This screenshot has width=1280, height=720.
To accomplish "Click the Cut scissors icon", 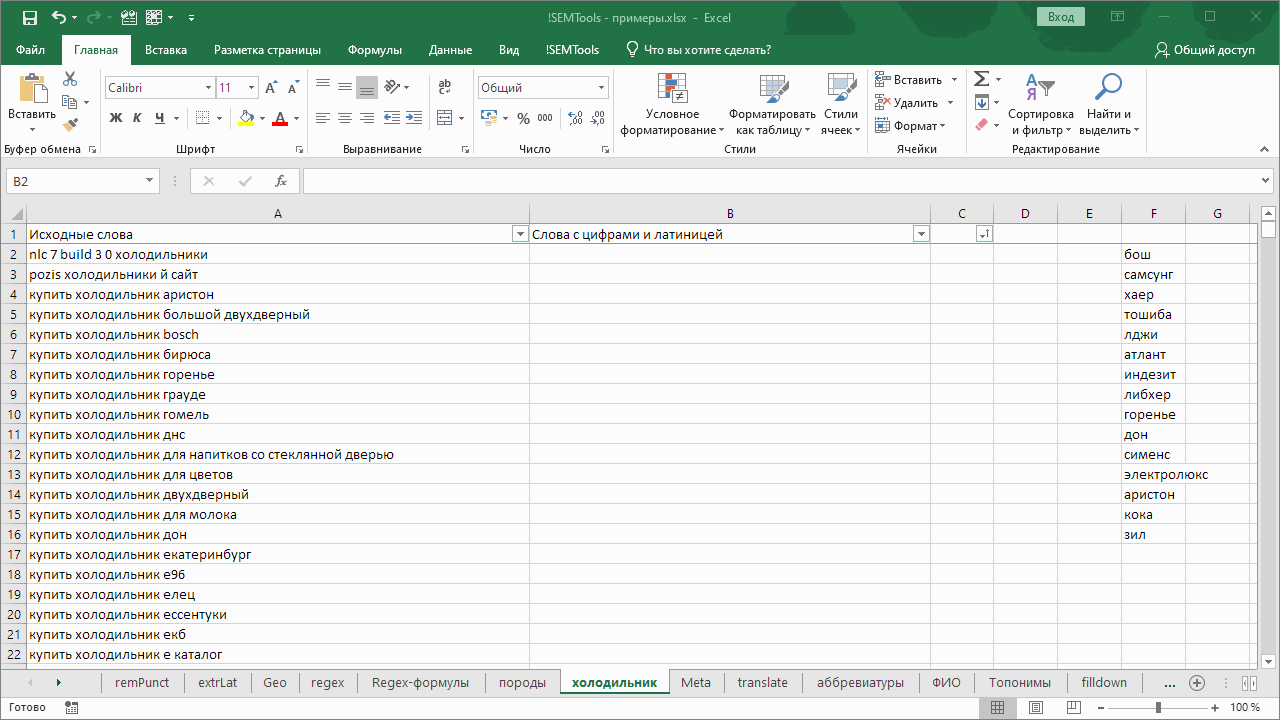I will (70, 79).
